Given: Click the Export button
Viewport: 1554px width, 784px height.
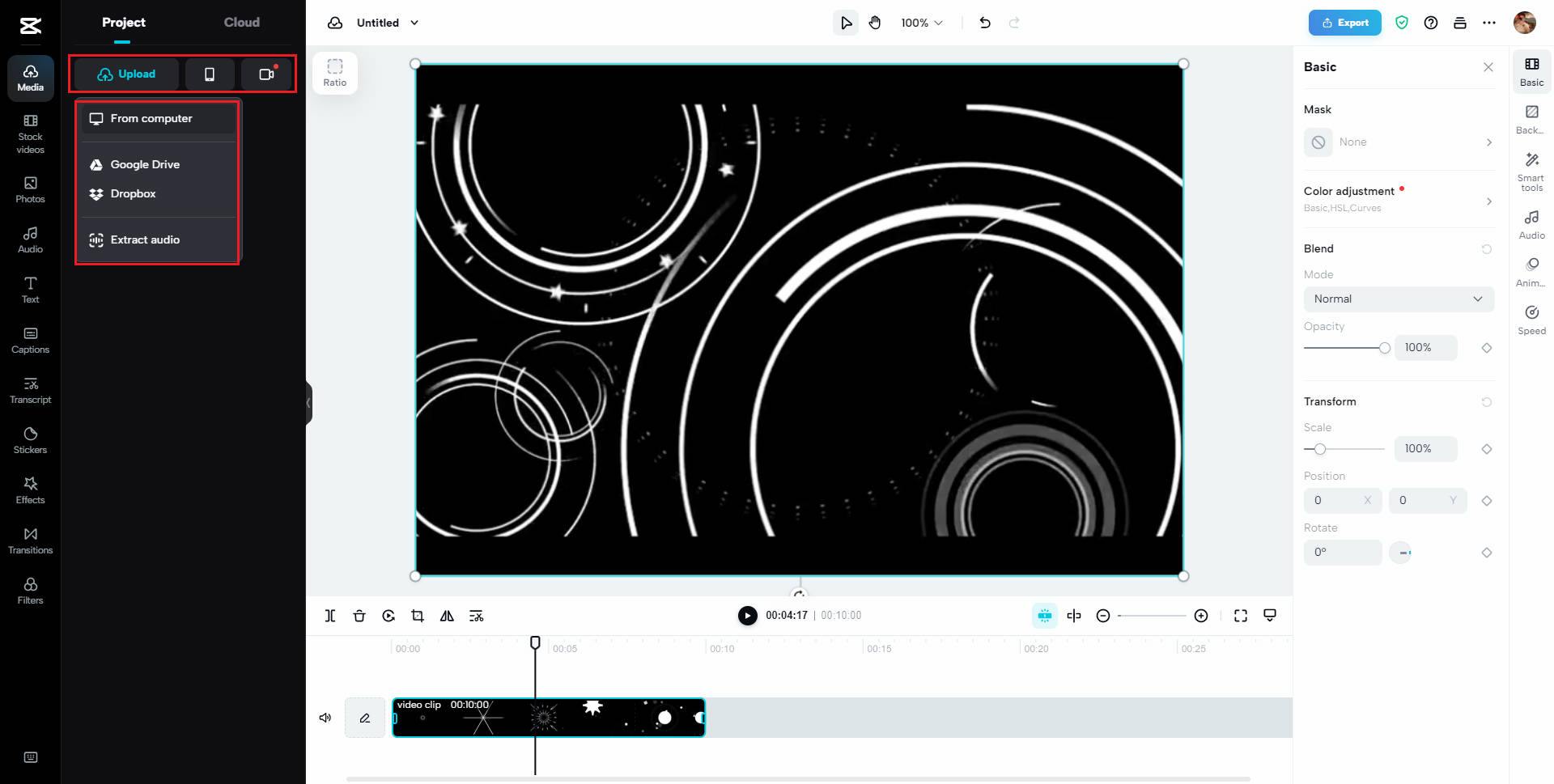Looking at the screenshot, I should coord(1345,23).
